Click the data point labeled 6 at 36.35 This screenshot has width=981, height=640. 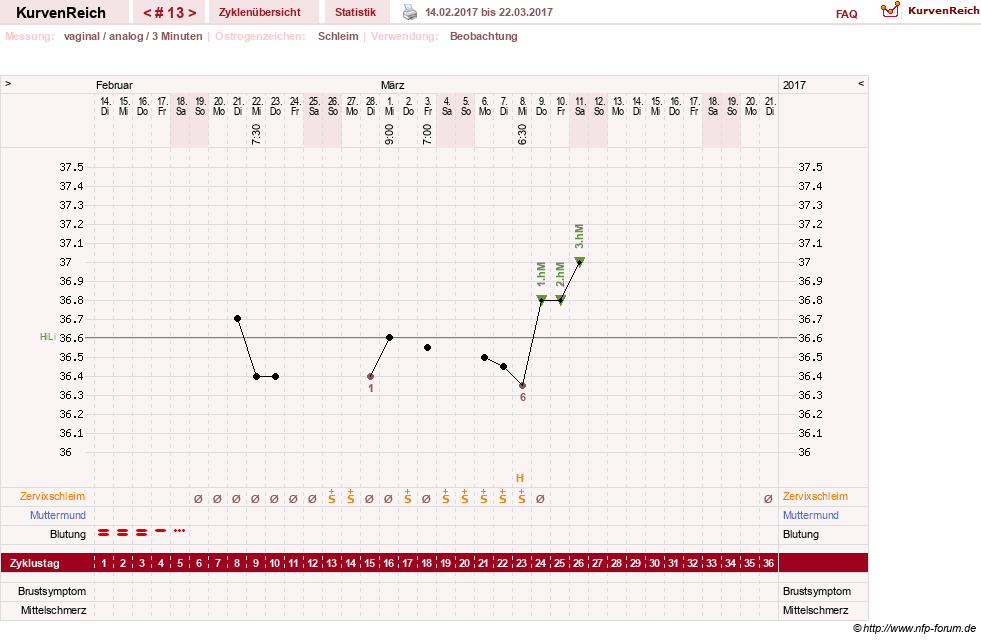point(522,385)
